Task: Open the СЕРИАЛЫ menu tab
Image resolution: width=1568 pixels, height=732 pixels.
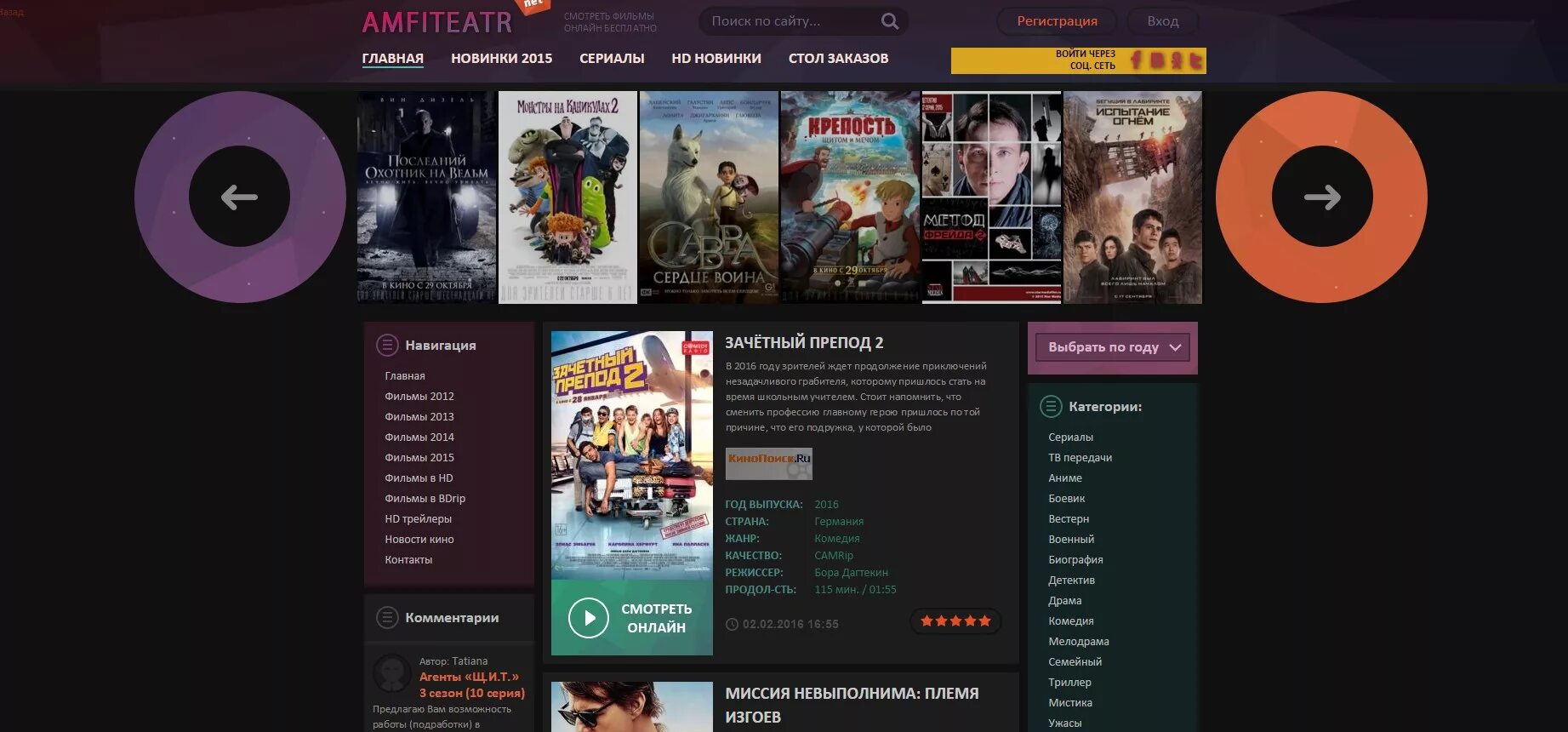Action: [x=612, y=59]
